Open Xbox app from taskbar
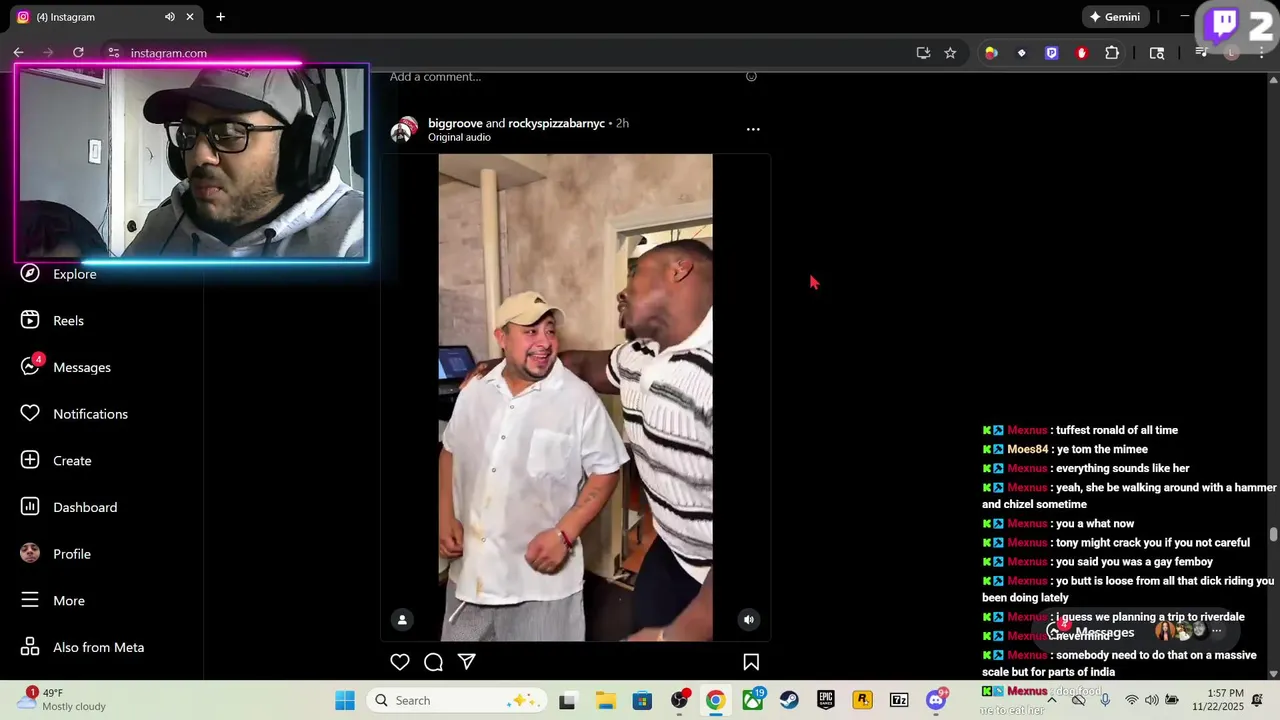 point(752,700)
